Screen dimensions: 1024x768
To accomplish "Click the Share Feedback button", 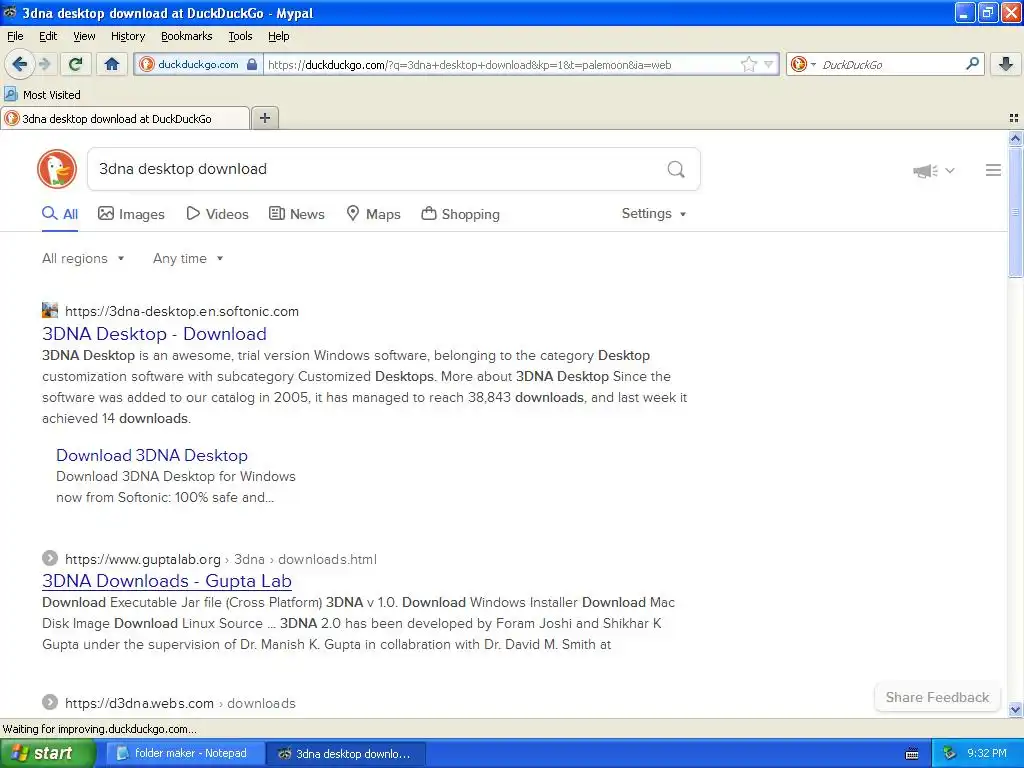I will coord(937,697).
